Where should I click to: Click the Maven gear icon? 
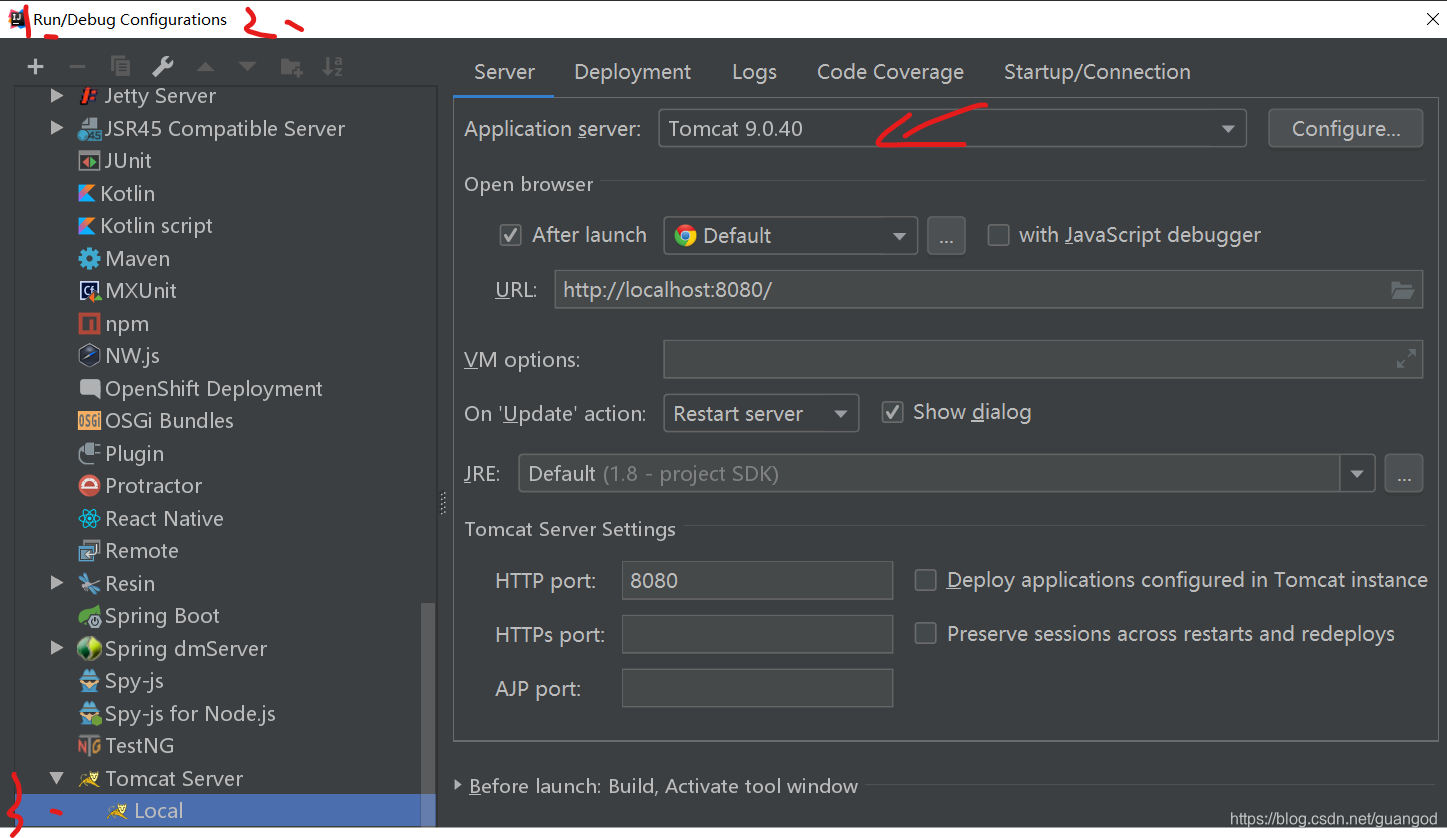point(89,259)
